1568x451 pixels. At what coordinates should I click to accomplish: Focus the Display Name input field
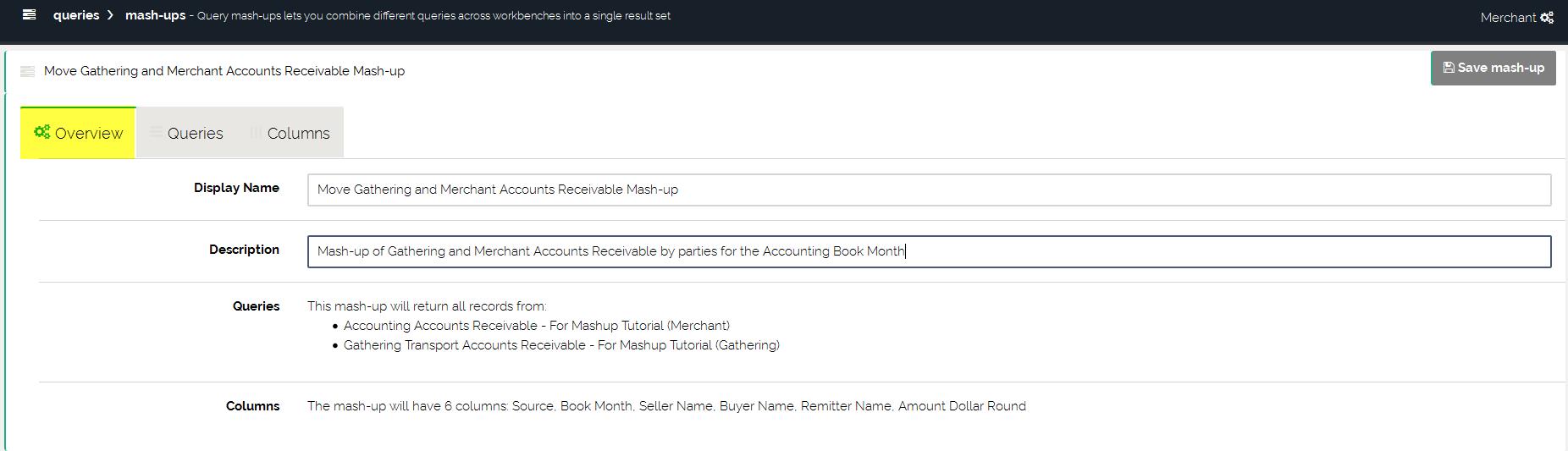click(929, 190)
